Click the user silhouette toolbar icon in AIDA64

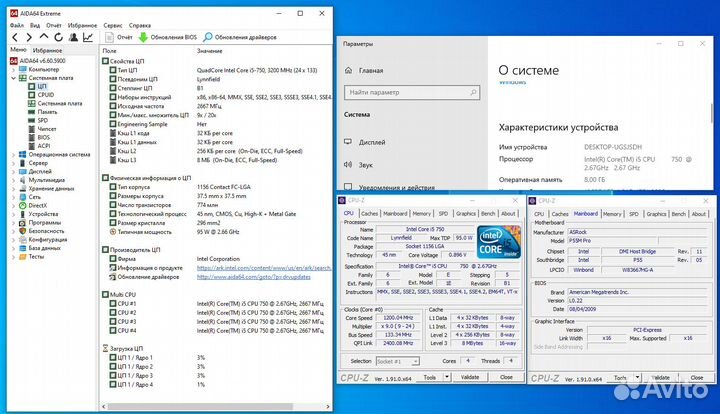point(73,37)
